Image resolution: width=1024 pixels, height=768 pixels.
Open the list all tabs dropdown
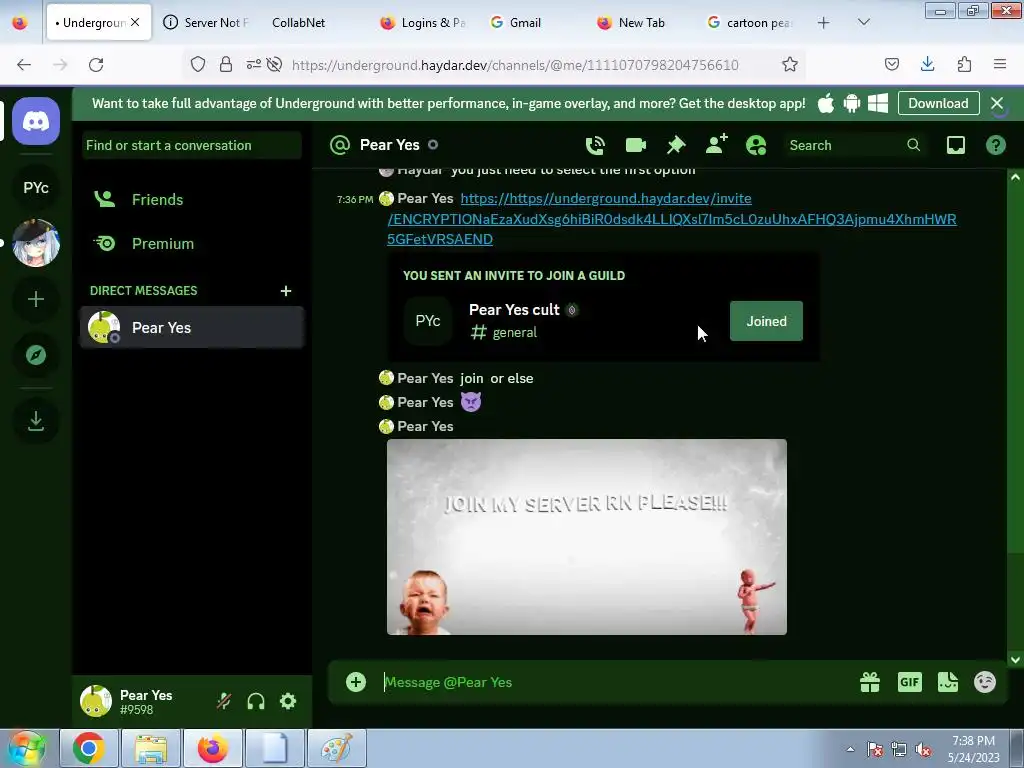tap(863, 23)
